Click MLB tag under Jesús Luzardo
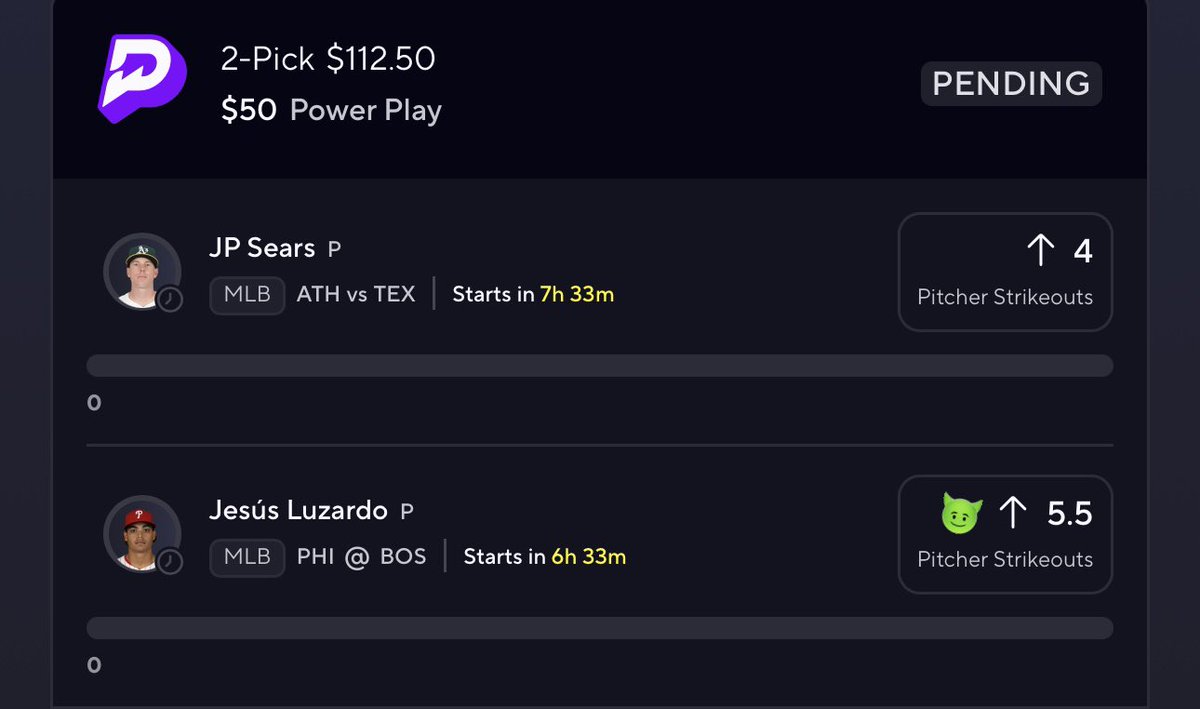 [x=246, y=557]
